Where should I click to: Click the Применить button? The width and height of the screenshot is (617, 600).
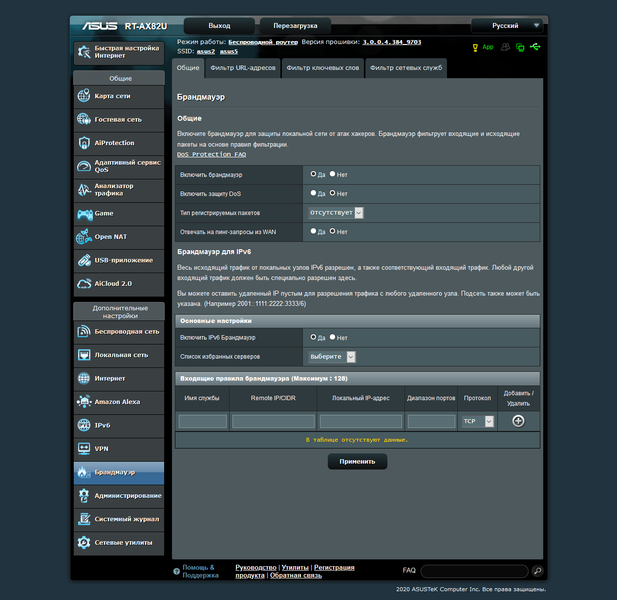(x=357, y=462)
